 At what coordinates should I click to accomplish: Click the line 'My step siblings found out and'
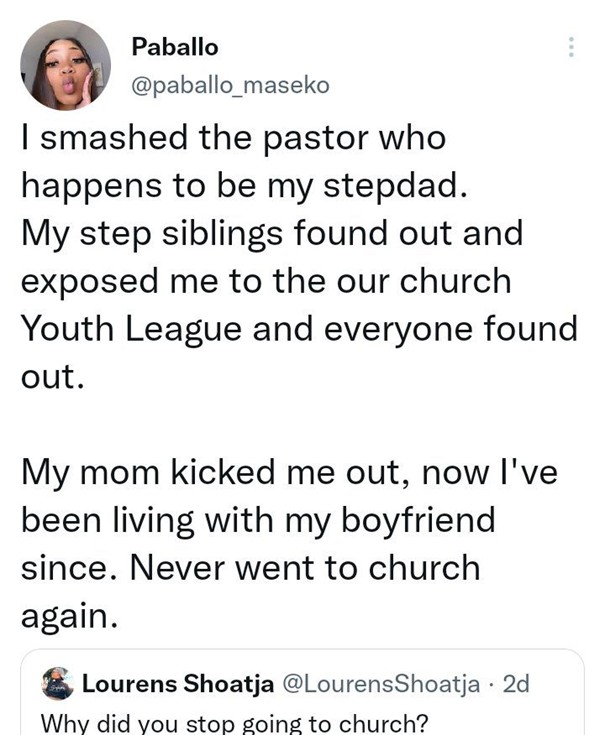coord(272,233)
